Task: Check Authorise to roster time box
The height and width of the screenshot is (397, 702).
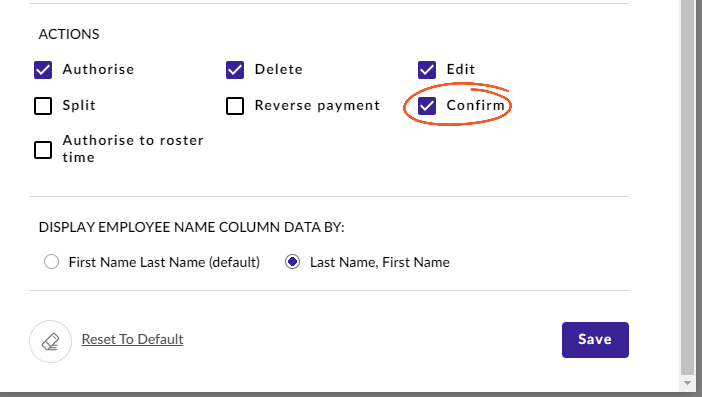Action: click(43, 150)
